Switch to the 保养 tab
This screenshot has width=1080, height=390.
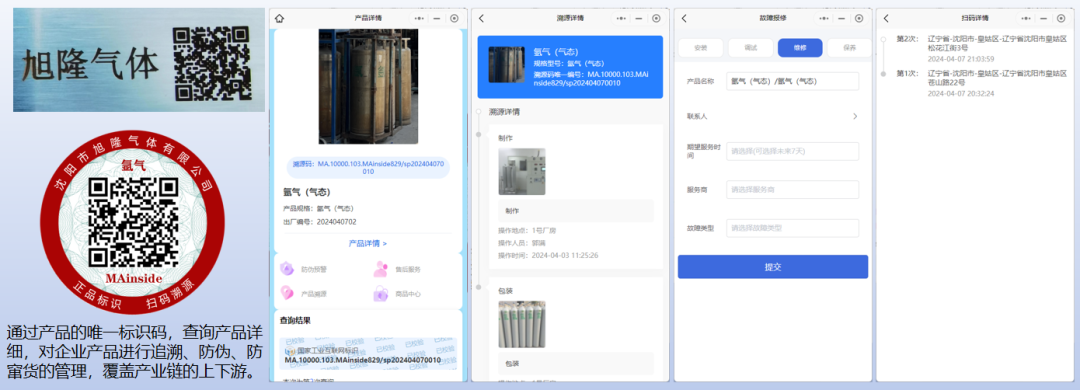point(850,48)
